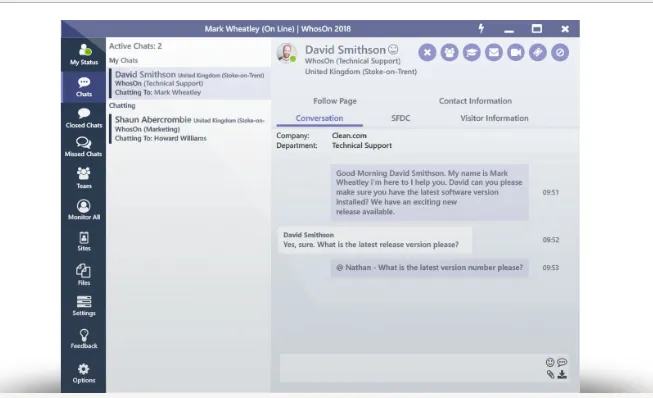Click the David Smithson header name
653x398 pixels.
pyautogui.click(x=345, y=50)
